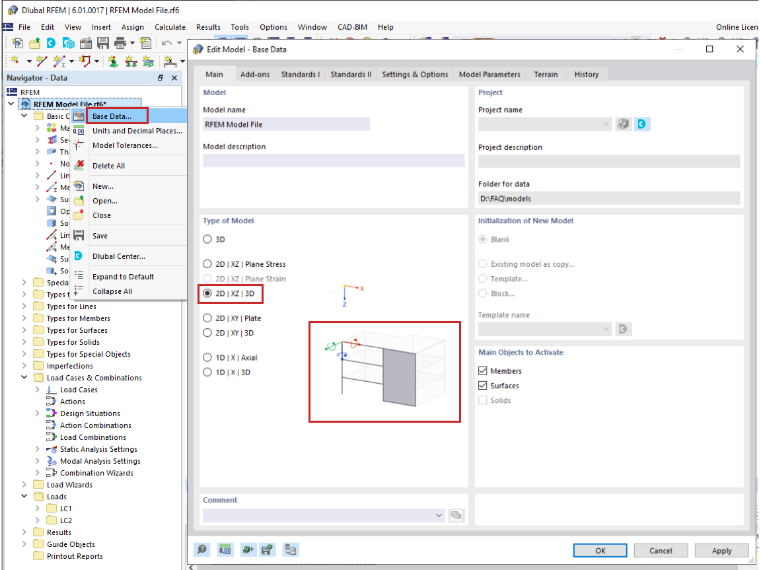Screen dimensions: 760x570
Task: Select 1D | X | Axial model type
Action: pyautogui.click(x=207, y=357)
